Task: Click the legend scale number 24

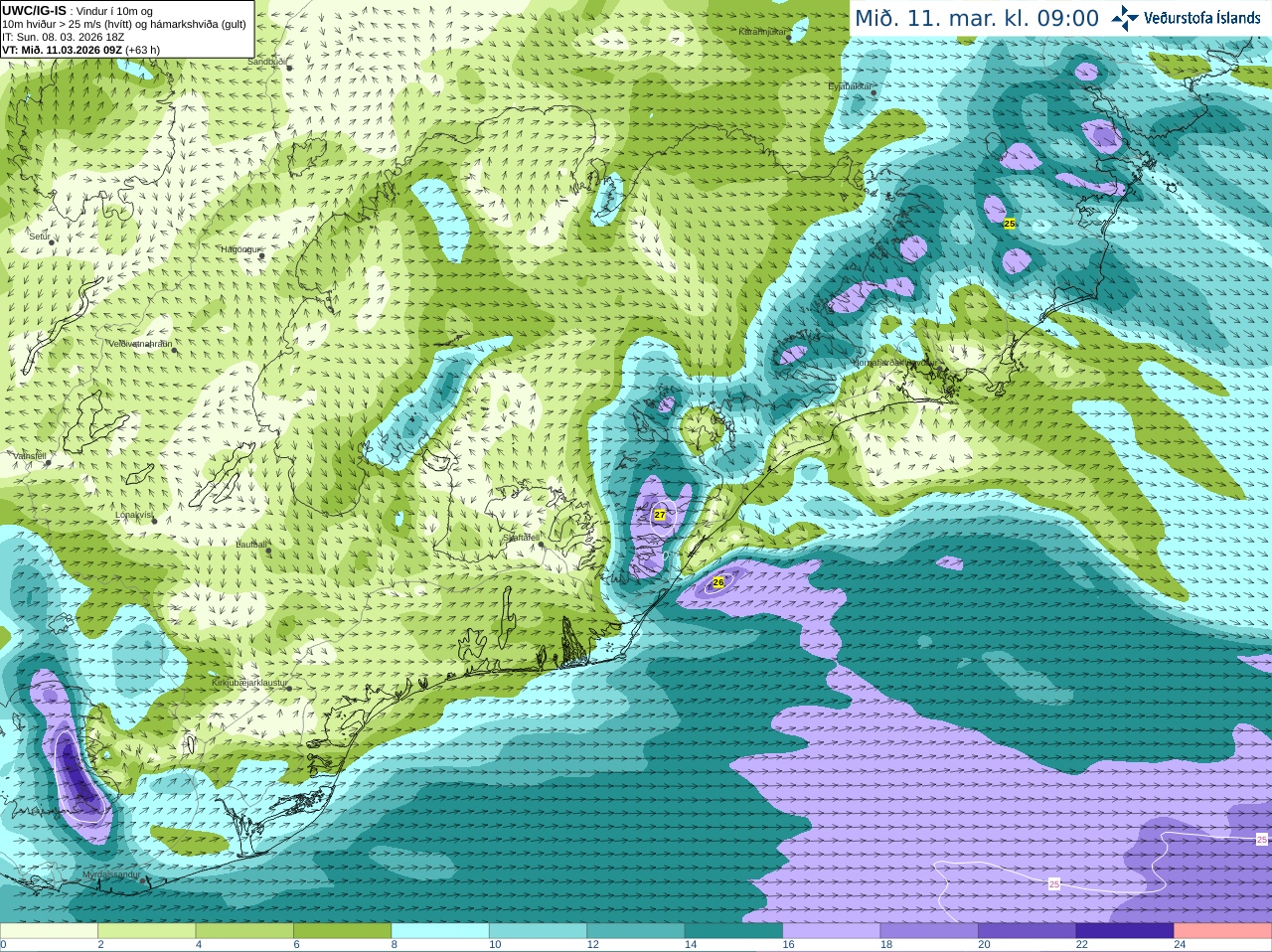Action: 1180,945
